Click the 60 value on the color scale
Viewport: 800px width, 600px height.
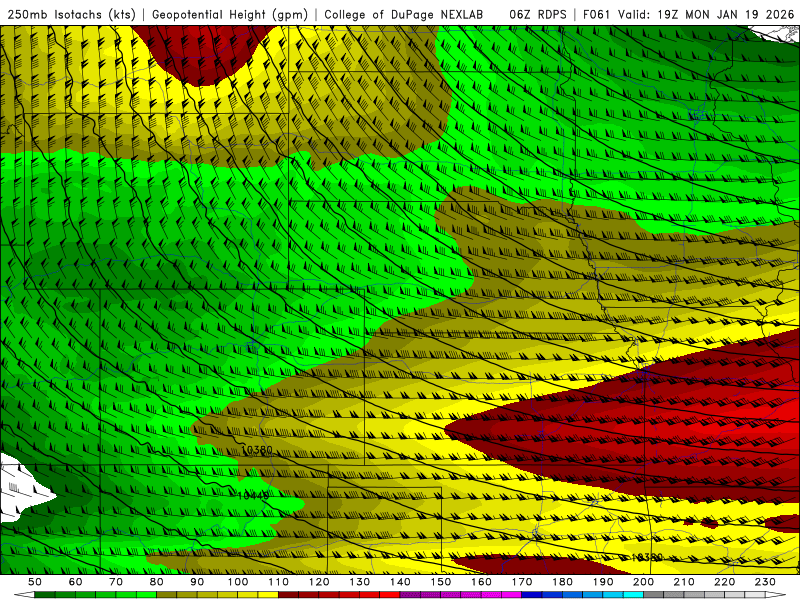(75, 582)
